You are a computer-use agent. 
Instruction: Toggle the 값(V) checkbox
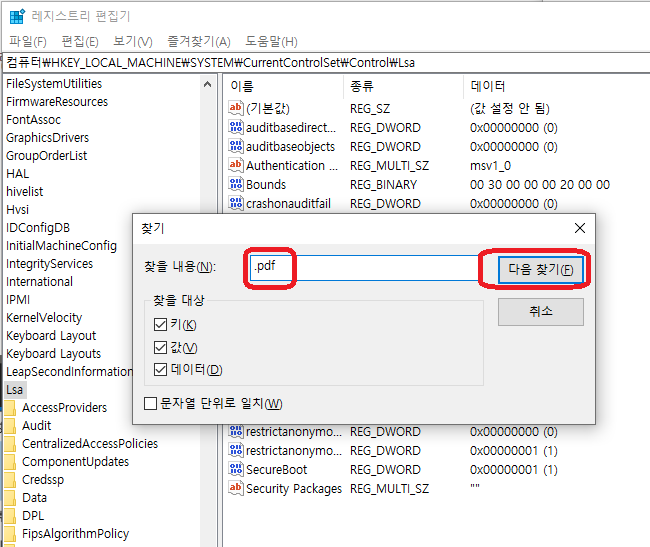160,347
